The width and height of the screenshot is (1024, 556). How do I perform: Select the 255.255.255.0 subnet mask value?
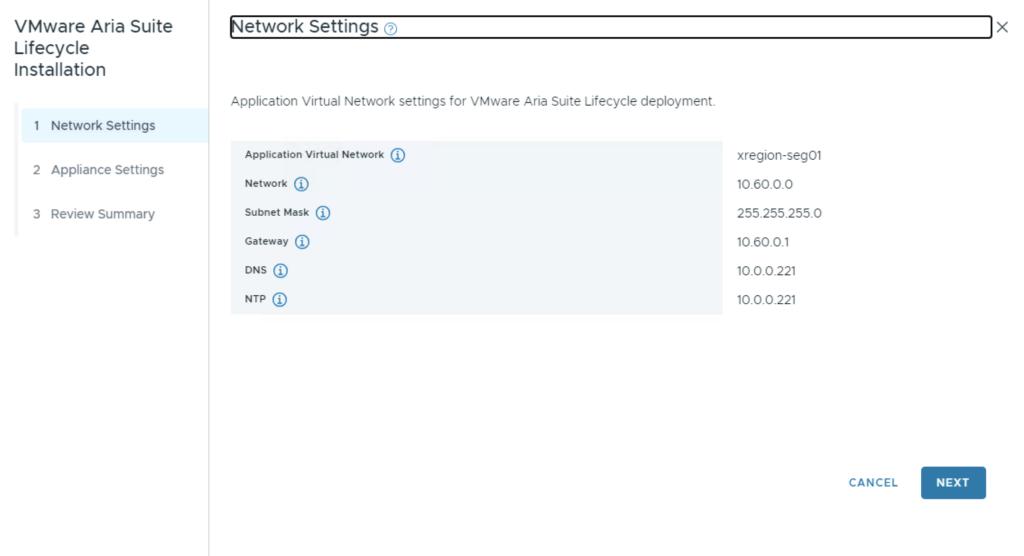click(779, 213)
